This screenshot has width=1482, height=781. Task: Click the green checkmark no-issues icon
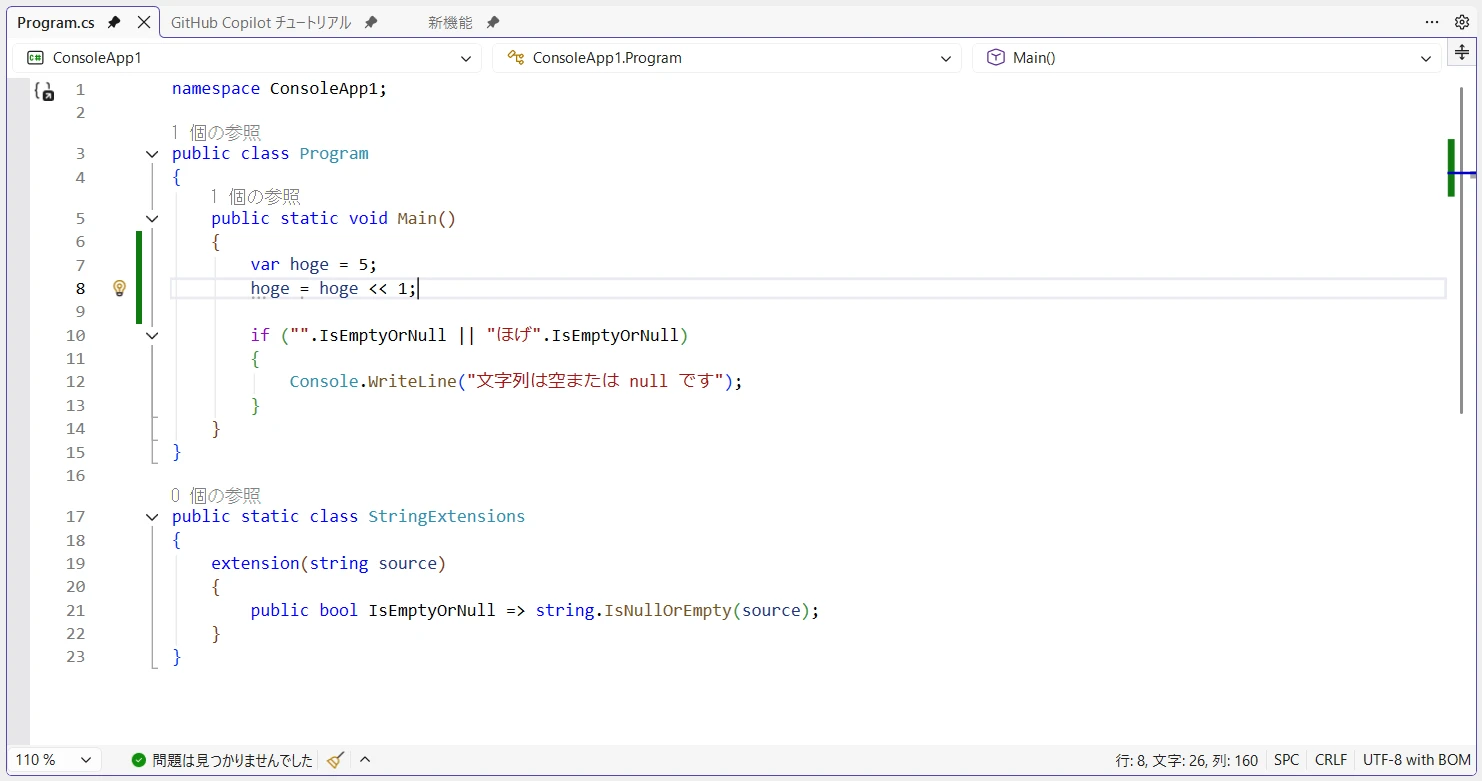(139, 760)
